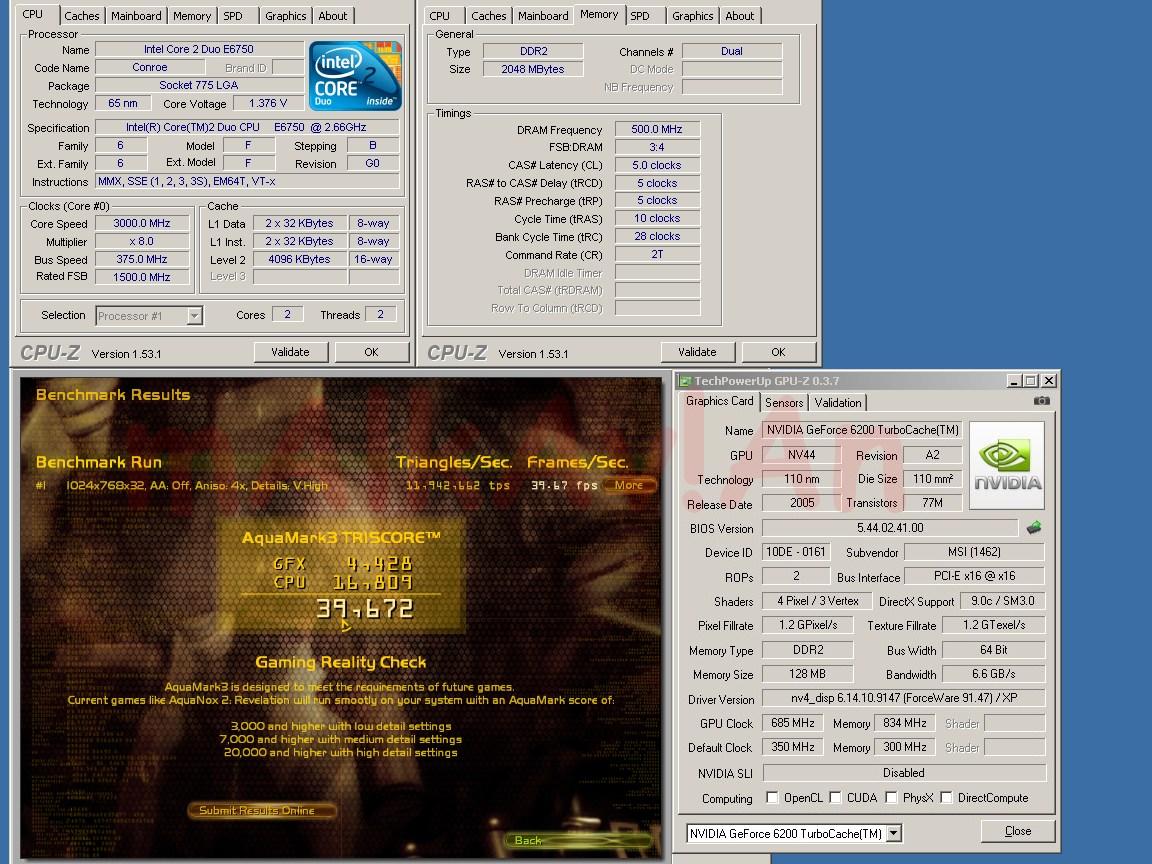
Task: Open the graphics card selection dropdown in GPU-Z
Action: pos(894,834)
